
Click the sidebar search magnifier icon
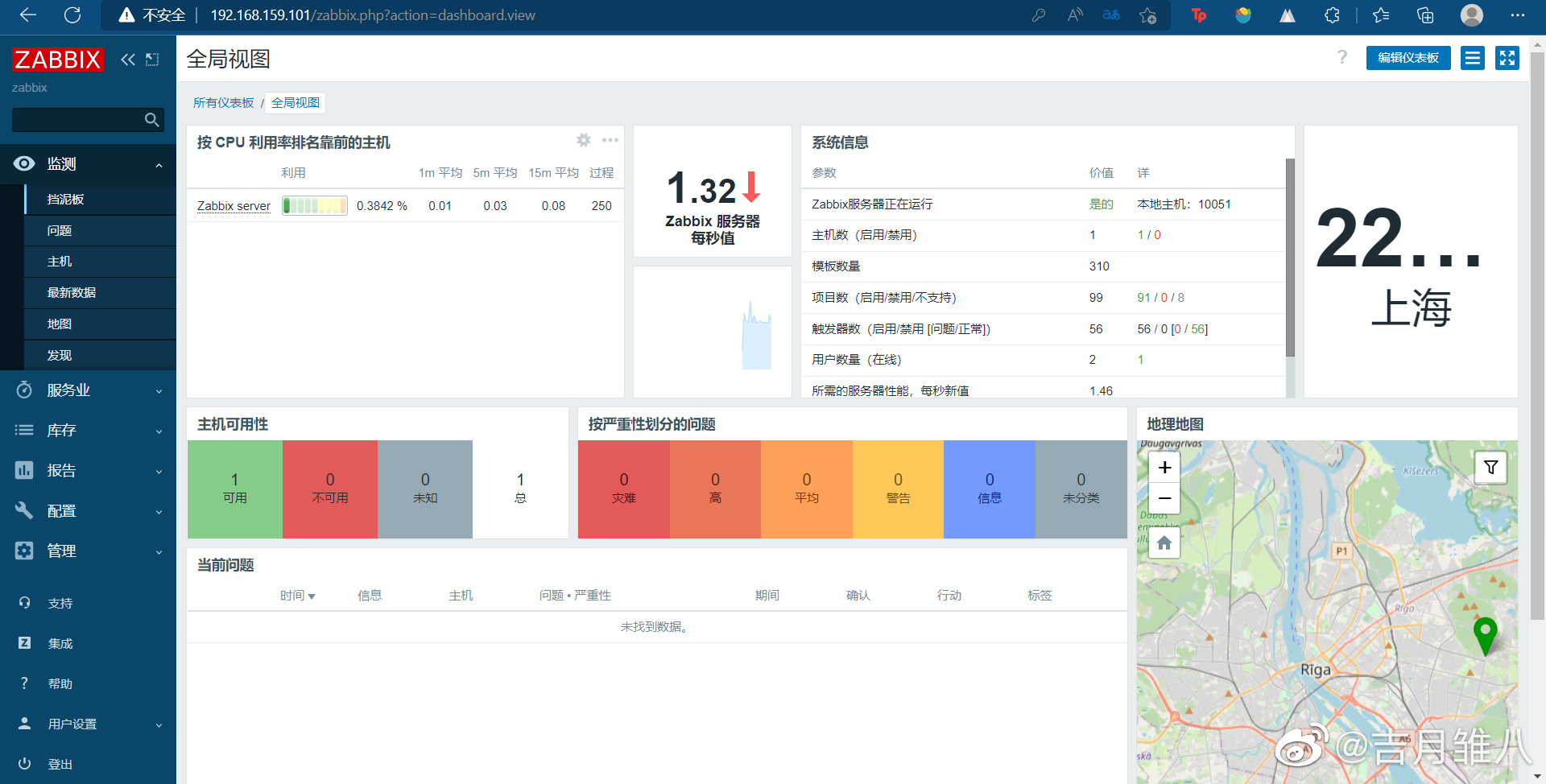[151, 120]
